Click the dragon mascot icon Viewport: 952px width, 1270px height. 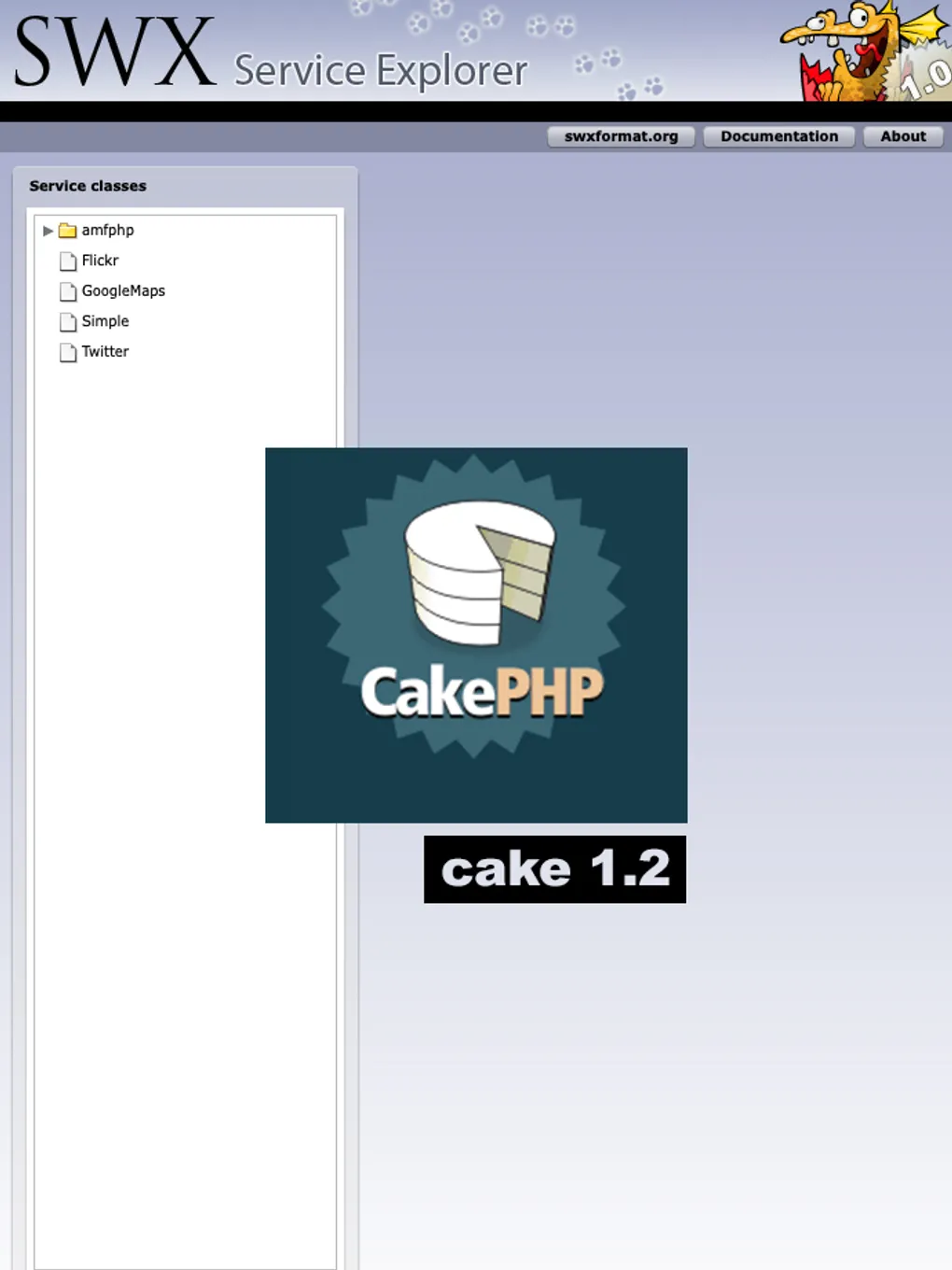[x=845, y=51]
